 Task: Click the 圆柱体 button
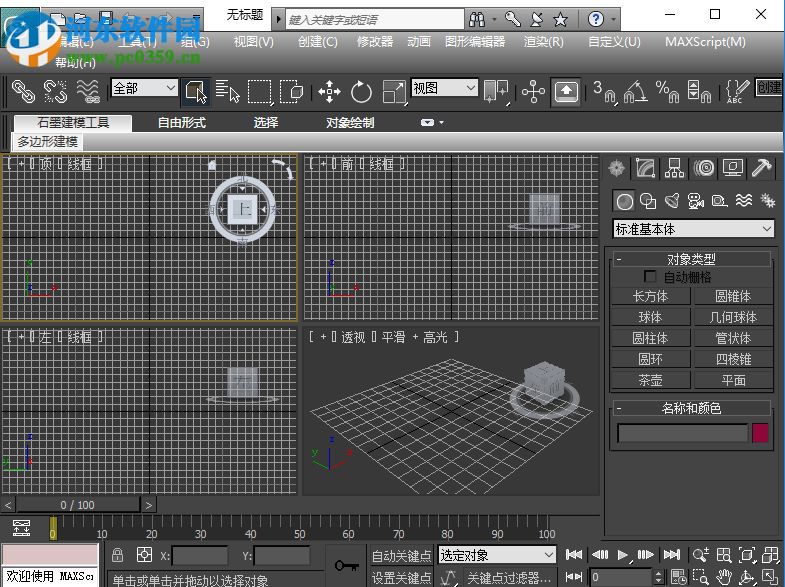(650, 338)
